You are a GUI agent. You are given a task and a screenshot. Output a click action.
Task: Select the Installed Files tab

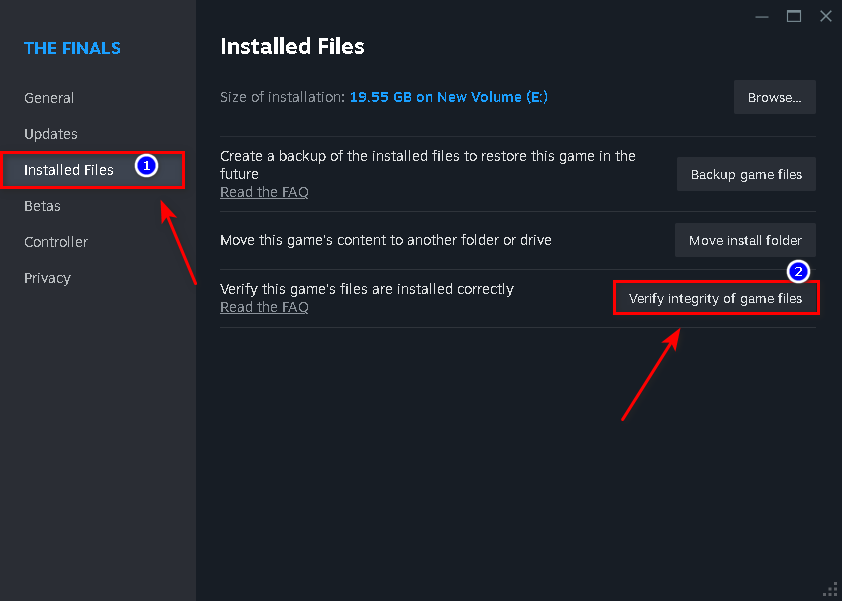(x=69, y=170)
